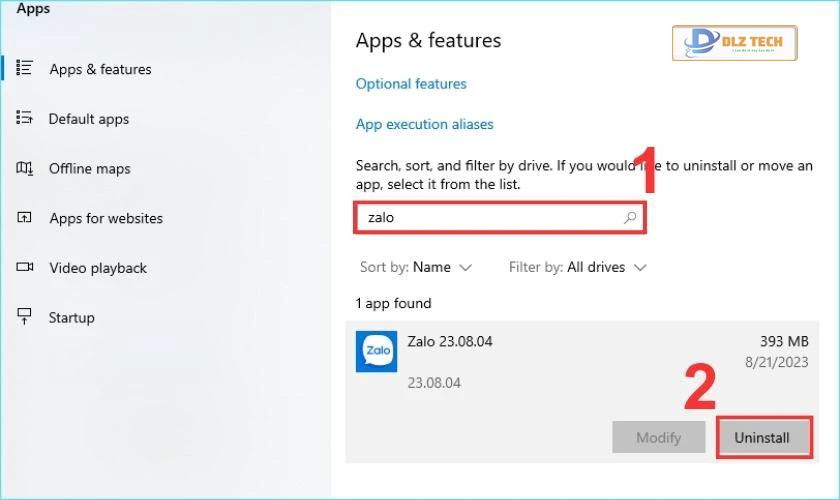Click the Offline maps map icon
Viewport: 840px width, 500px height.
pyautogui.click(x=24, y=168)
